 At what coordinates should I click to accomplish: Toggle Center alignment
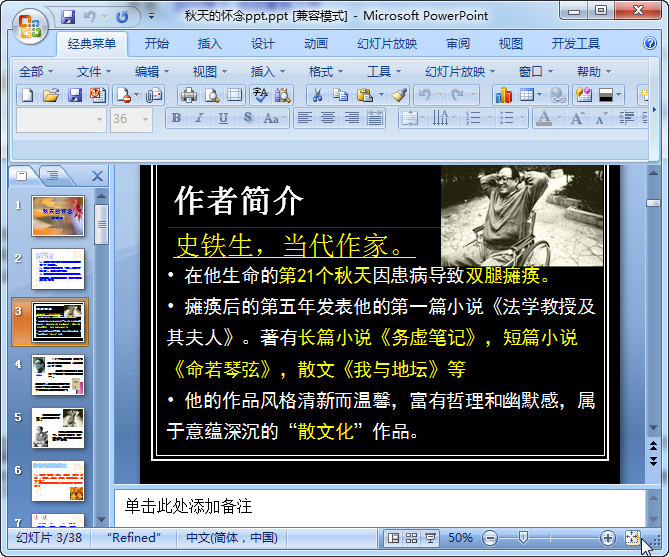[x=328, y=118]
